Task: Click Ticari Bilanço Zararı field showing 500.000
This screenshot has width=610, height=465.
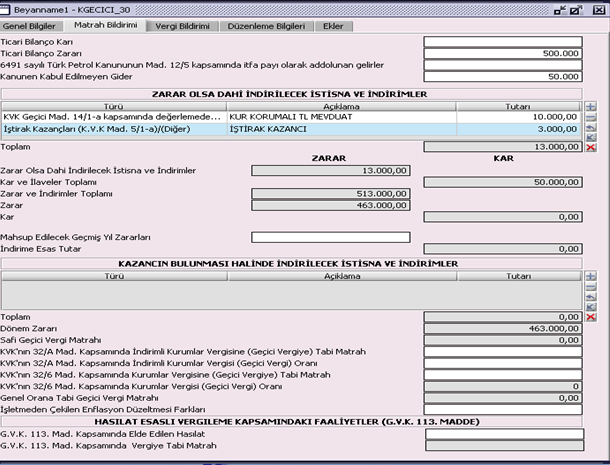Action: pos(503,53)
